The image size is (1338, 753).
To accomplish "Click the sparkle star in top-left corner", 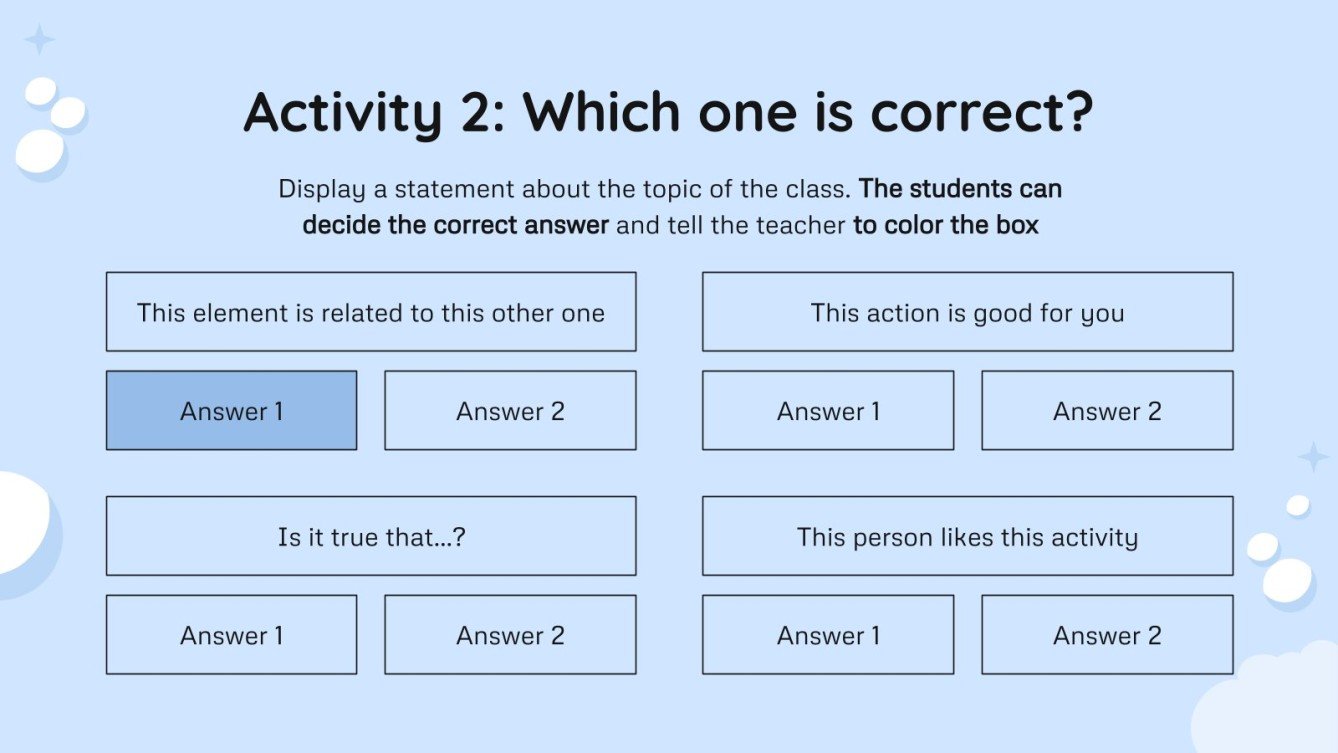I will click(x=39, y=39).
